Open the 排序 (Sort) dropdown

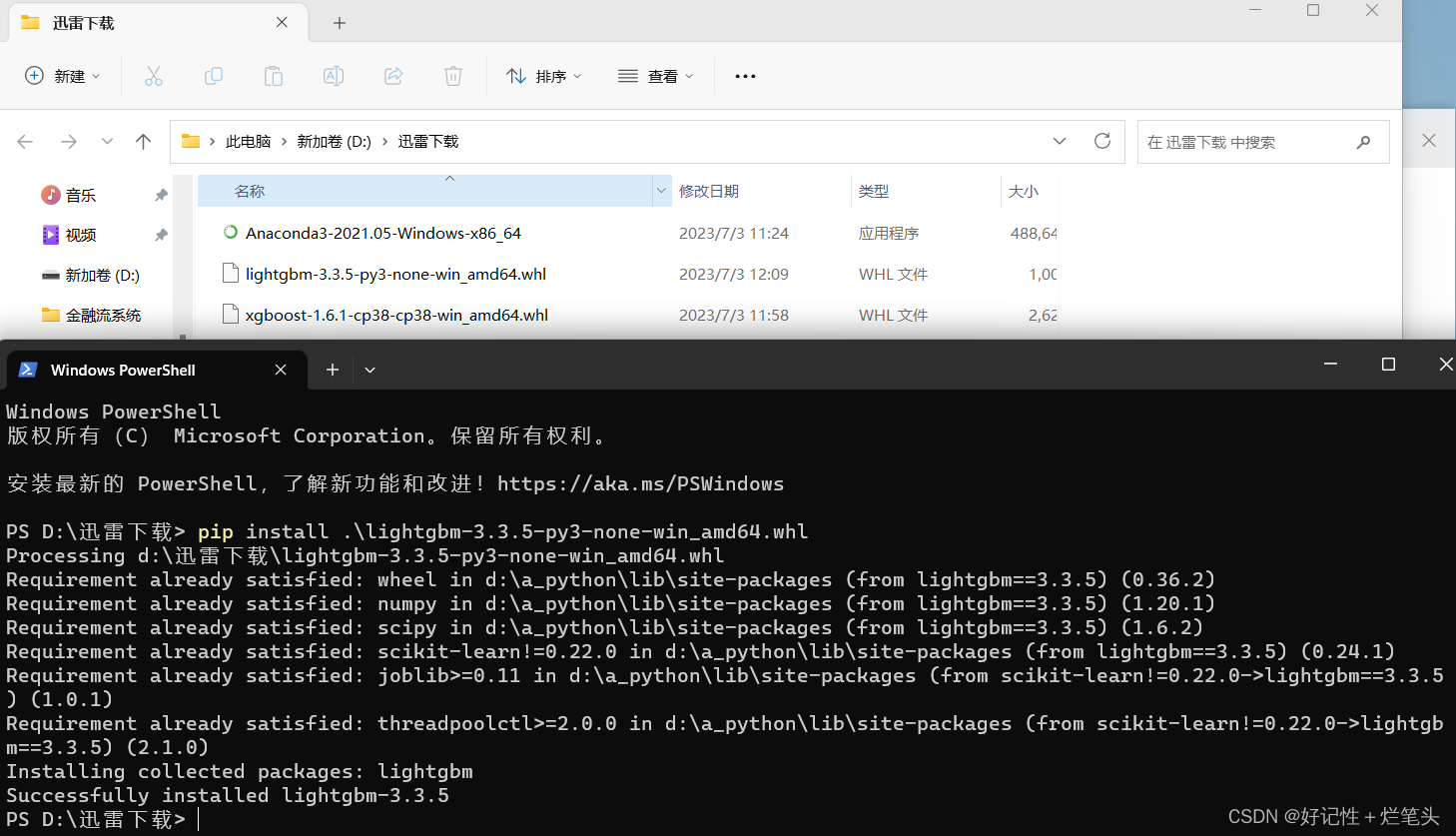click(544, 76)
